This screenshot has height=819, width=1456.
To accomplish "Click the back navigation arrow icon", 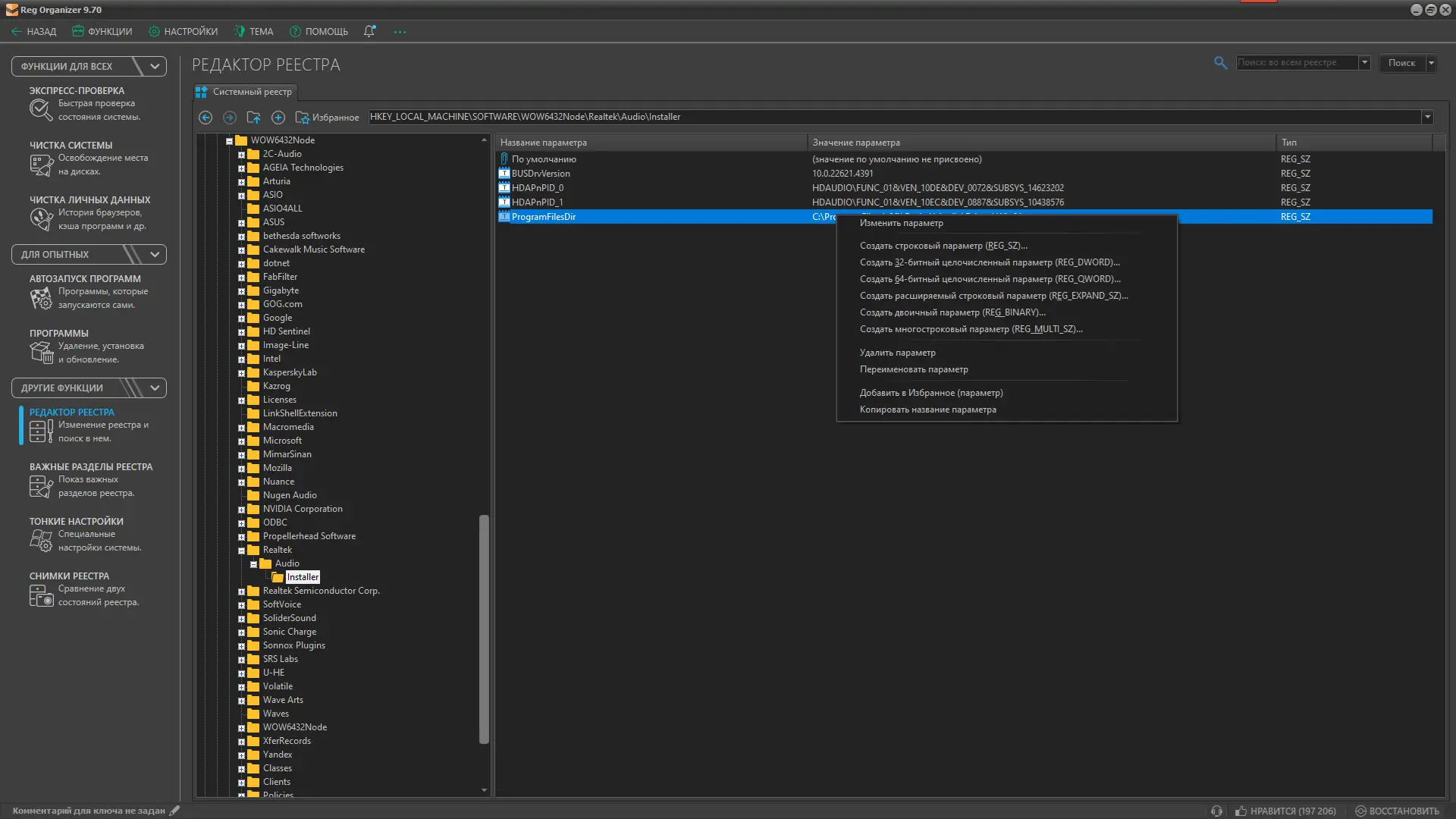I will [206, 118].
